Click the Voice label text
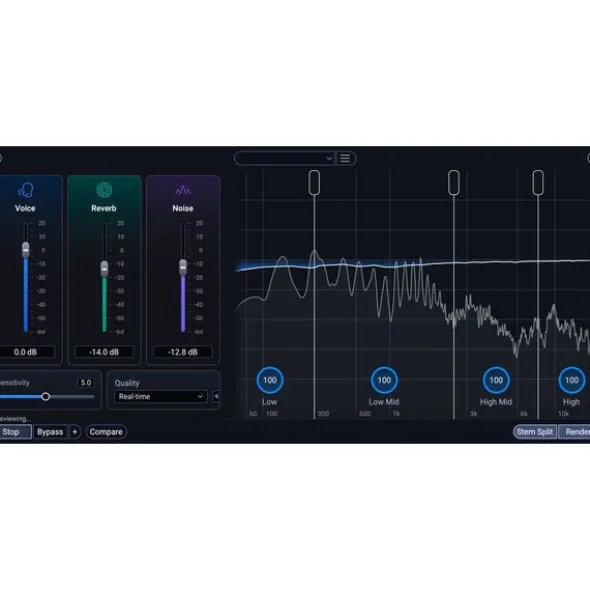 [25, 208]
